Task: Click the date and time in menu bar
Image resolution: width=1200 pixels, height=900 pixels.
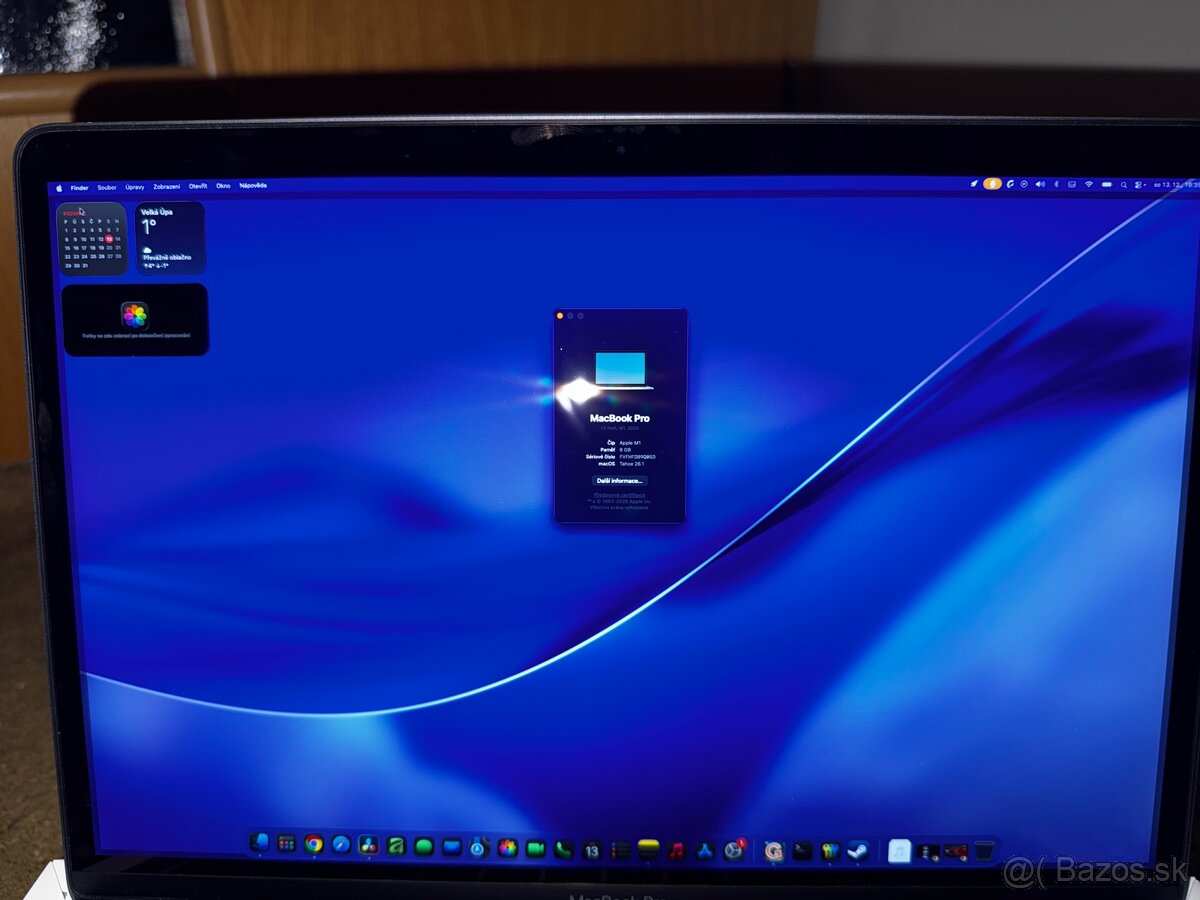Action: tap(1176, 184)
